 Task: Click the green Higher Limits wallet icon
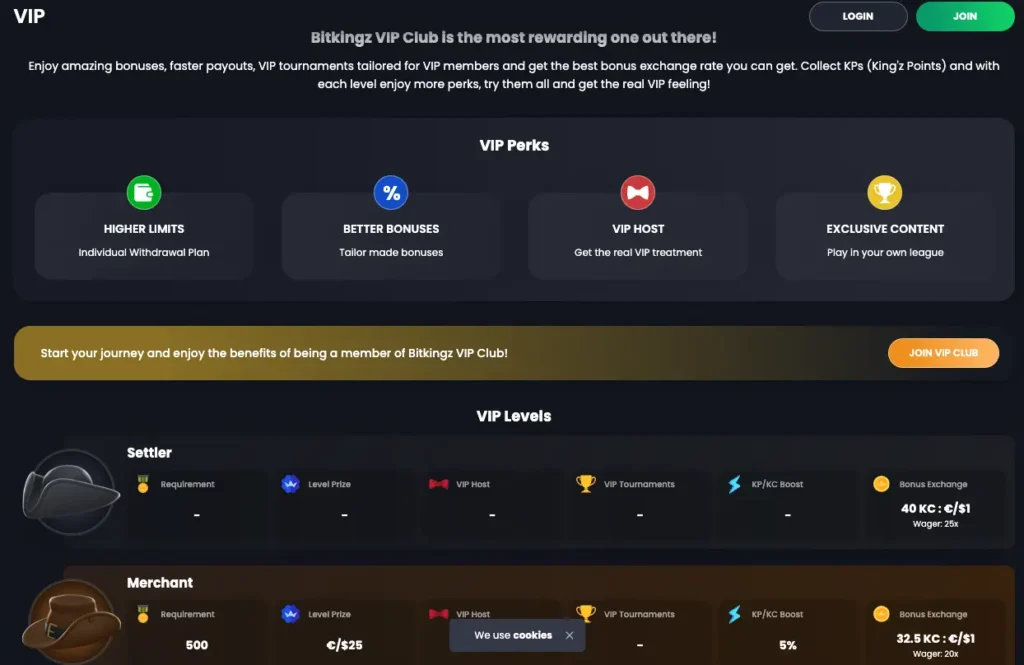(x=144, y=193)
